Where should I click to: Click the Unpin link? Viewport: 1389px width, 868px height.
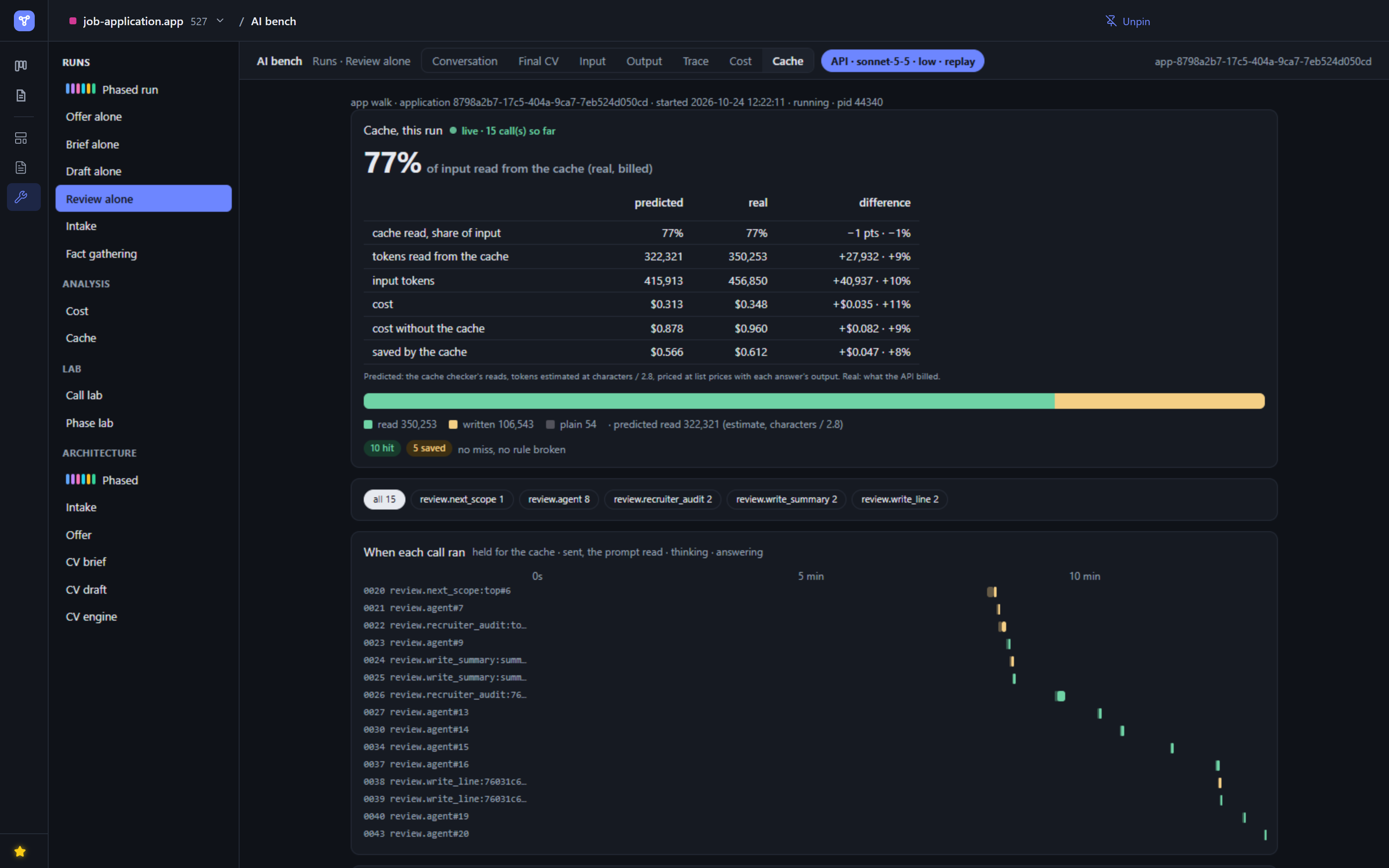coord(1136,21)
